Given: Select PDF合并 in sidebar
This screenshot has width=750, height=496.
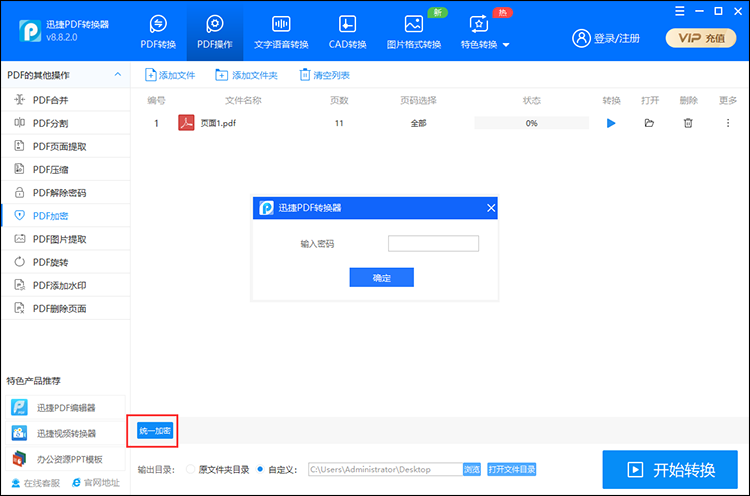Looking at the screenshot, I should pyautogui.click(x=66, y=100).
